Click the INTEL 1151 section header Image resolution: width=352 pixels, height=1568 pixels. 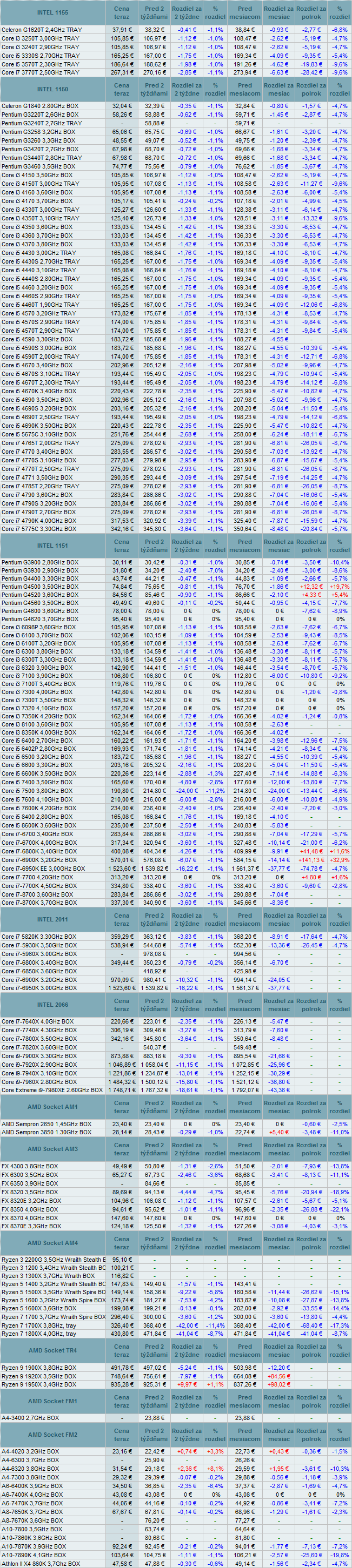pos(53,546)
